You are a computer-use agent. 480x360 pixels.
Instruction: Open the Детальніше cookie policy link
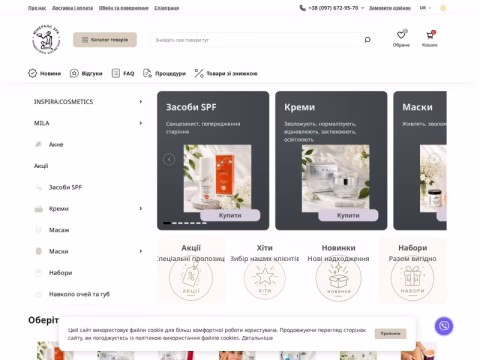click(257, 338)
